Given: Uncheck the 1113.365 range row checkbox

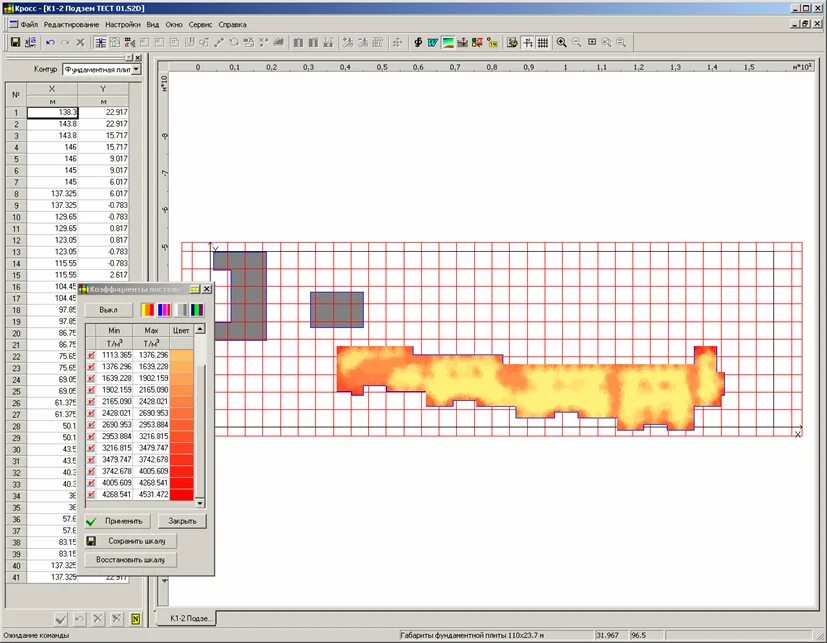Looking at the screenshot, I should [x=91, y=355].
